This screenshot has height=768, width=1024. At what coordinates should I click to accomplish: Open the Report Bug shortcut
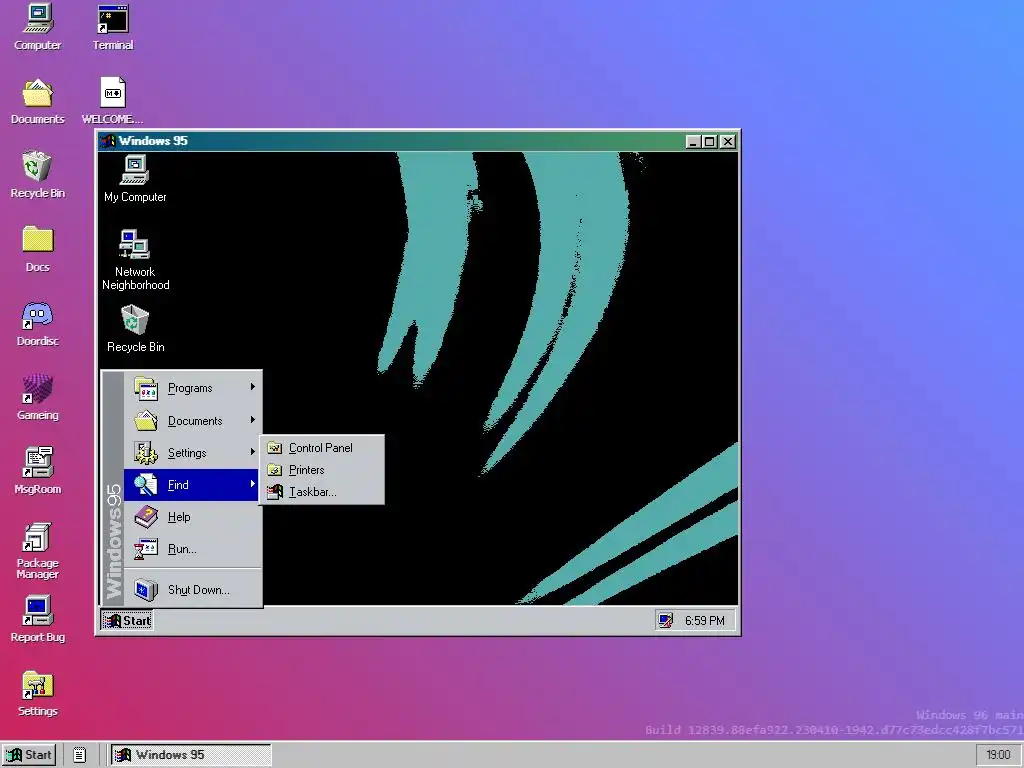37,619
